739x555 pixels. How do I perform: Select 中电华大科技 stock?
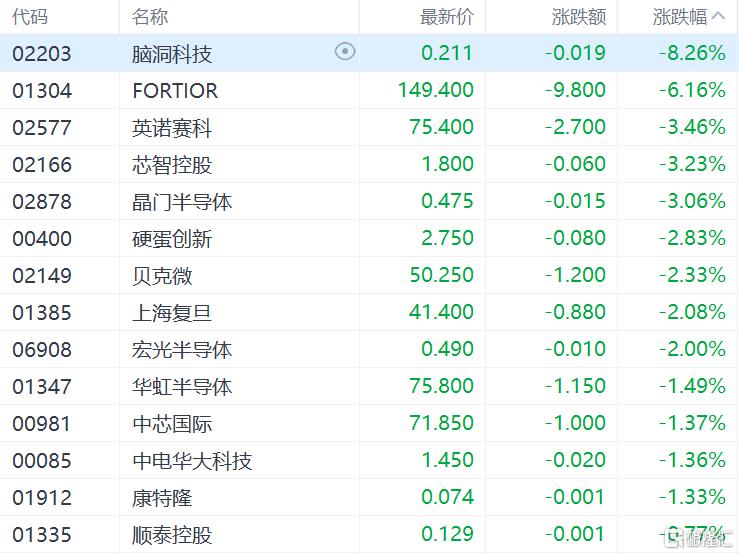192,460
